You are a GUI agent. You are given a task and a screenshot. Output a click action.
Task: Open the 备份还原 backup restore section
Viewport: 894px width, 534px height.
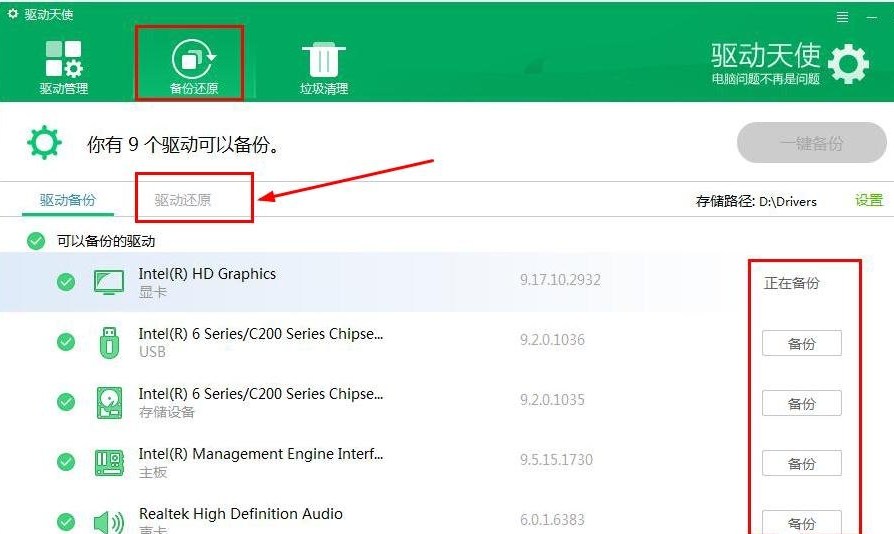194,67
